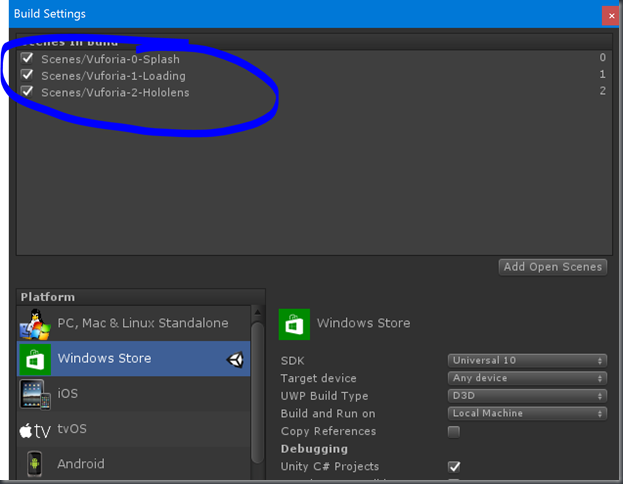Viewport: 623px width, 484px height.
Task: Click the Unity logo on Windows Store row
Action: [235, 360]
